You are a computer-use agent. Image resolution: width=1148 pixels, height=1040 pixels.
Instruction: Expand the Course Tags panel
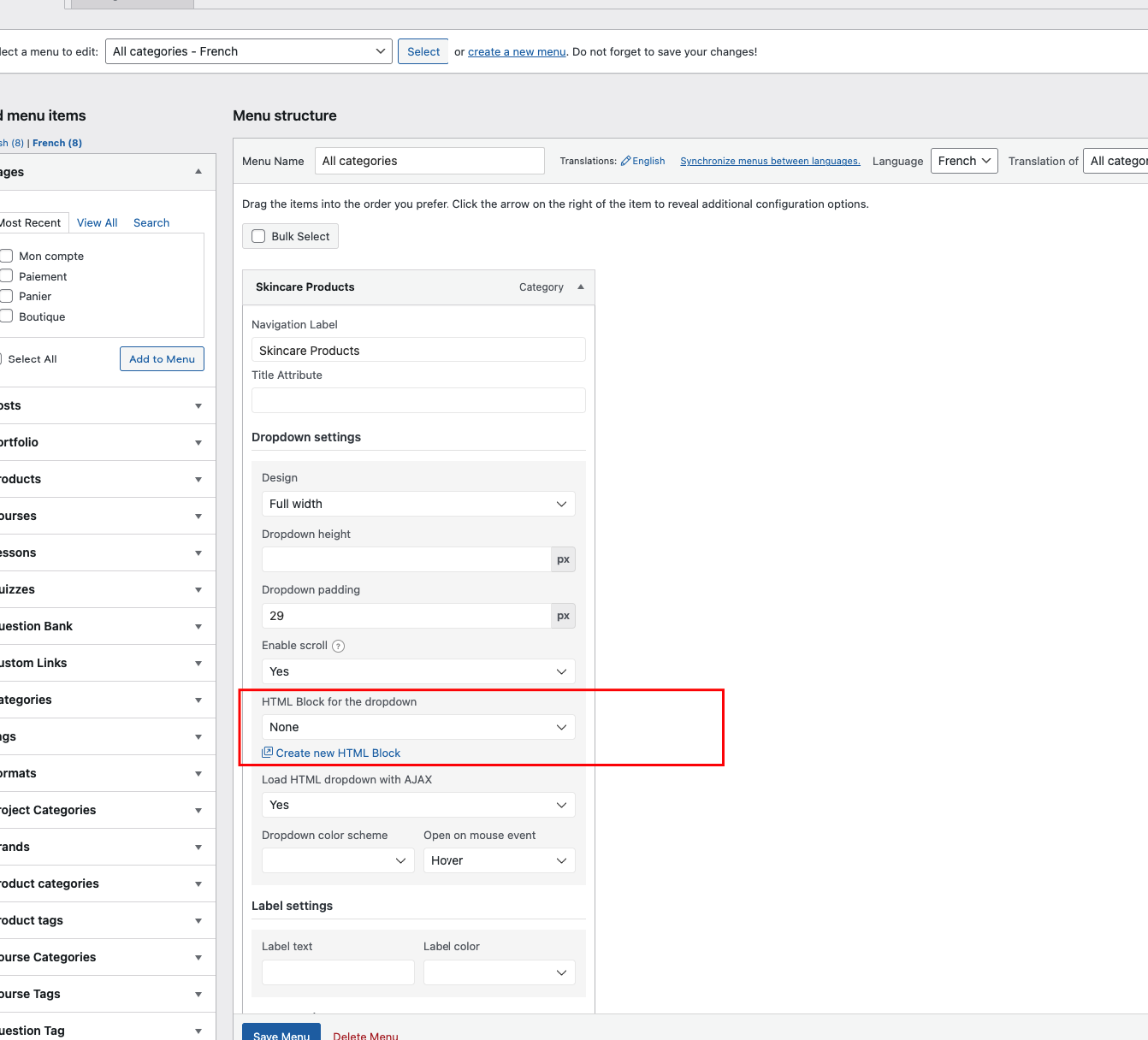pyautogui.click(x=198, y=995)
